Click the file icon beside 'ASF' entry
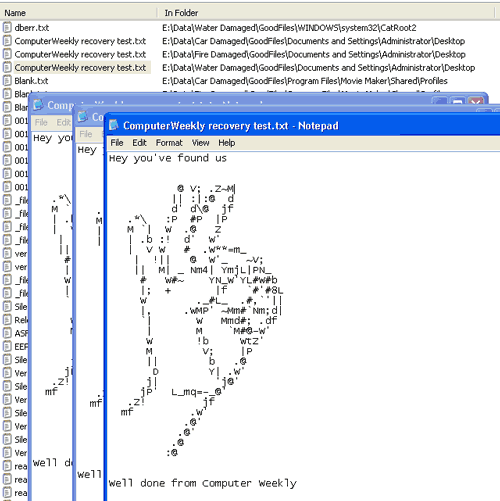The width and height of the screenshot is (500, 501). click(7, 333)
